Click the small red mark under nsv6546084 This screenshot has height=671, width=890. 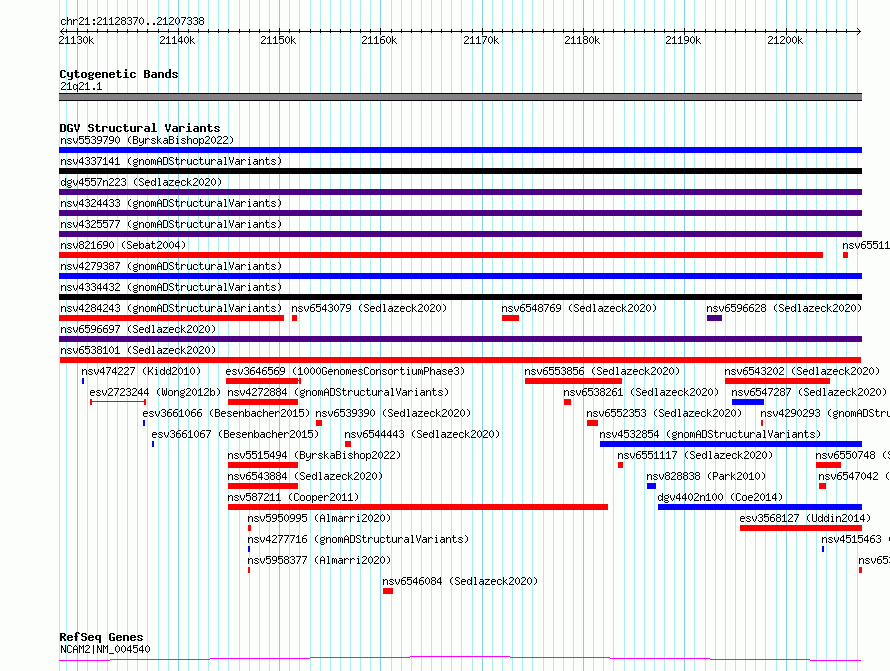(388, 591)
